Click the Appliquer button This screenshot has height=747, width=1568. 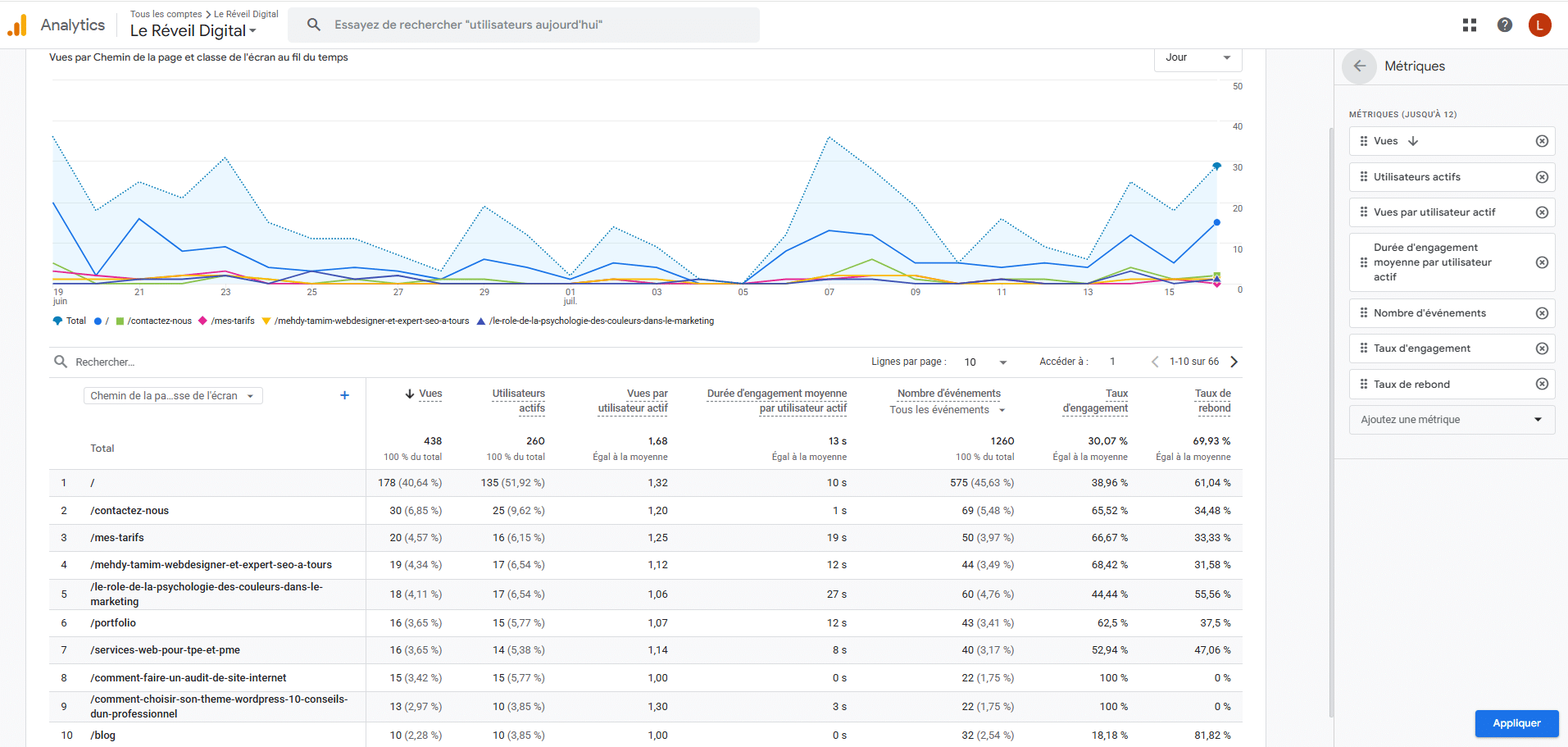tap(1516, 723)
